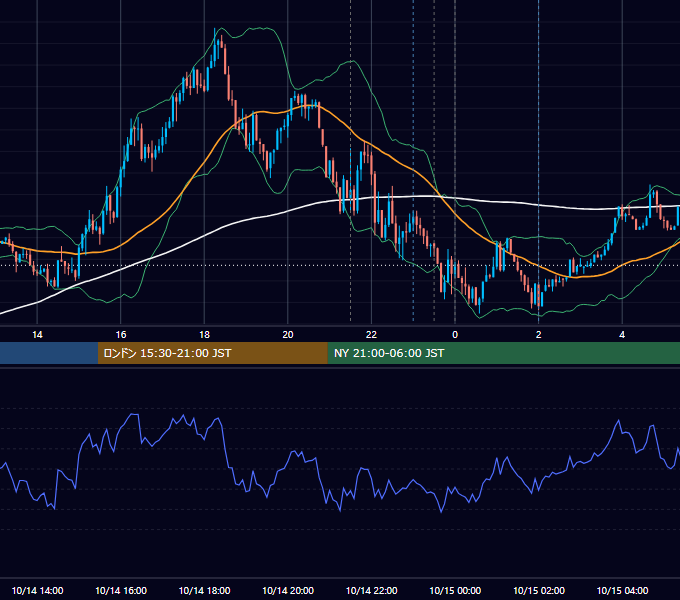
Task: Click the 10/15 04:00 time label
Action: pyautogui.click(x=622, y=590)
